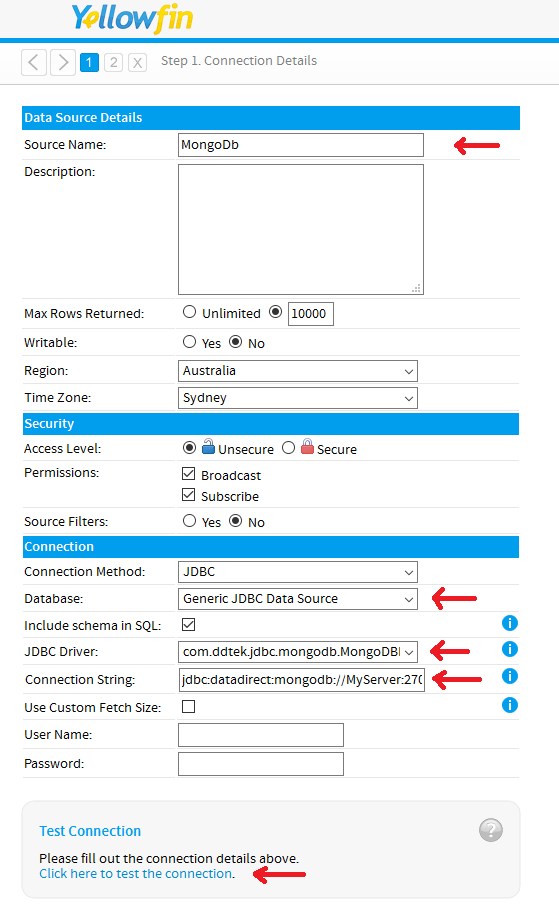Open info icon for JDBC Driver
The width and height of the screenshot is (559, 905).
point(509,649)
